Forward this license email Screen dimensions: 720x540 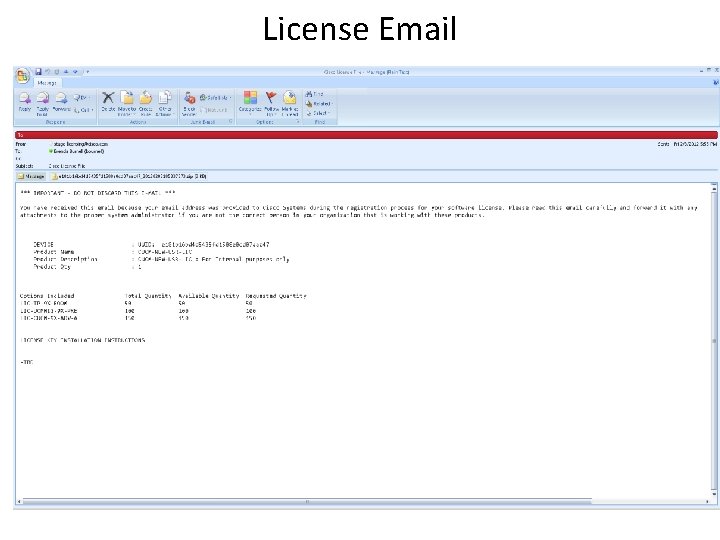61,103
